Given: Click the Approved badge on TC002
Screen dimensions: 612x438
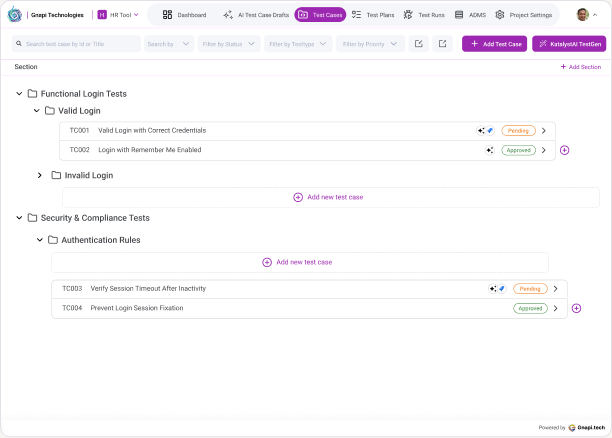Looking at the screenshot, I should (518, 150).
